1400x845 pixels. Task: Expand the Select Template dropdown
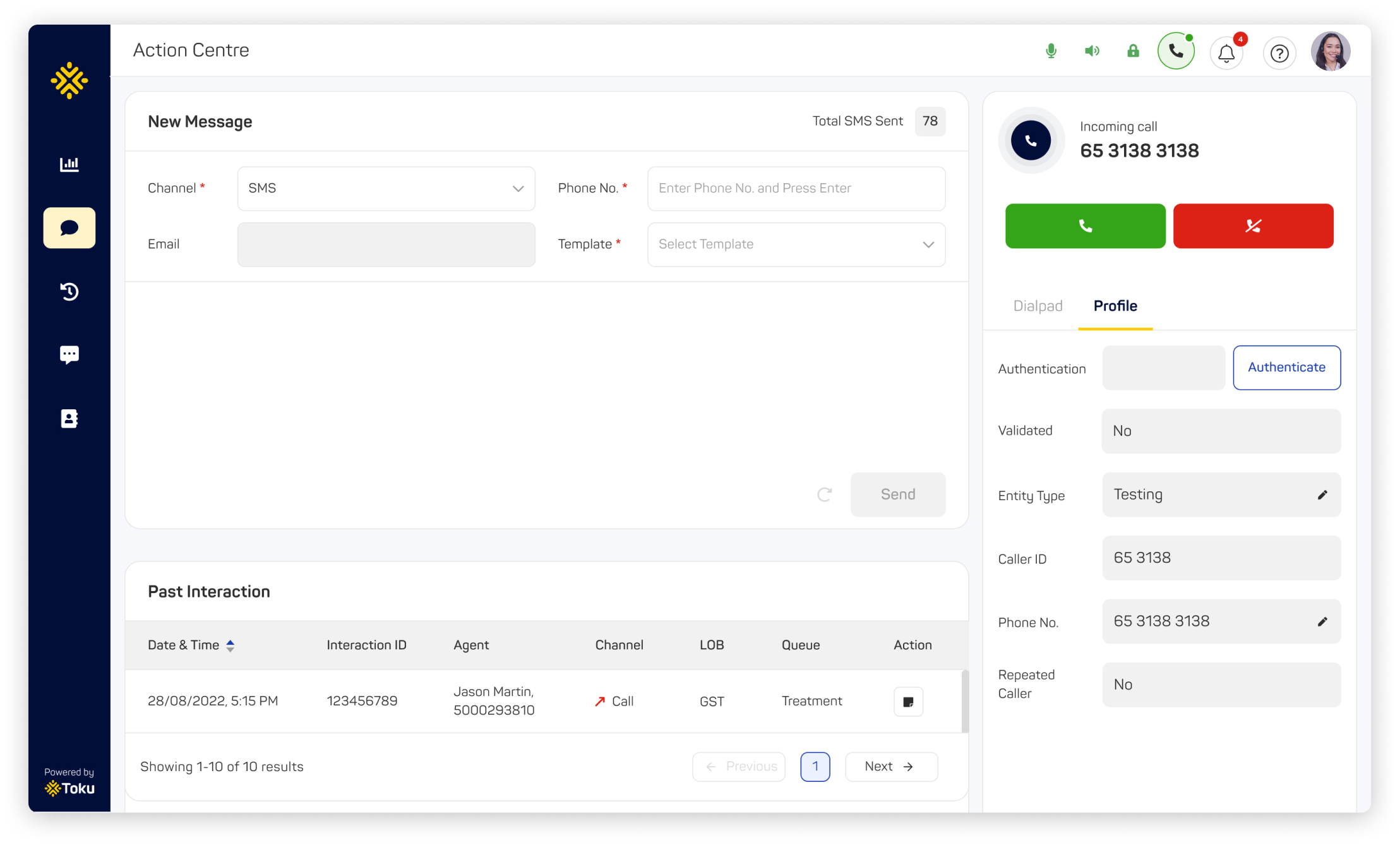[x=795, y=244]
